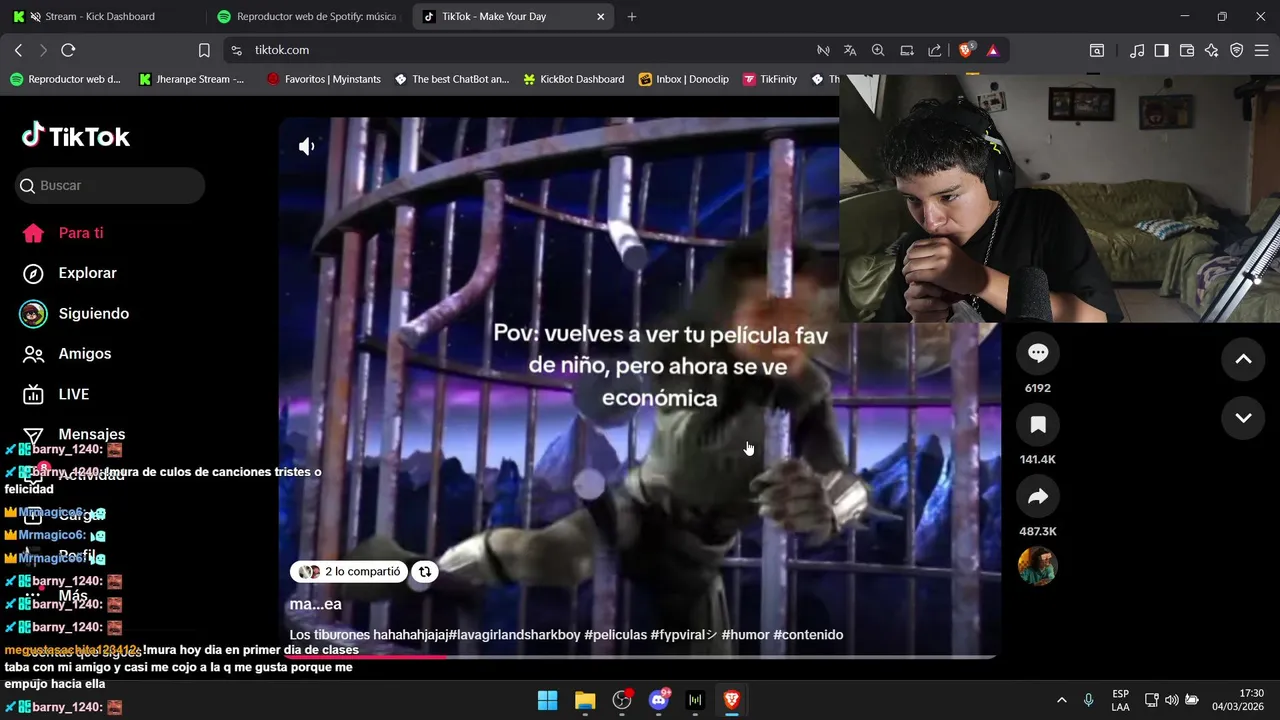Open the '2 lo compartió' badge
This screenshot has height=720, width=1280.
(349, 572)
